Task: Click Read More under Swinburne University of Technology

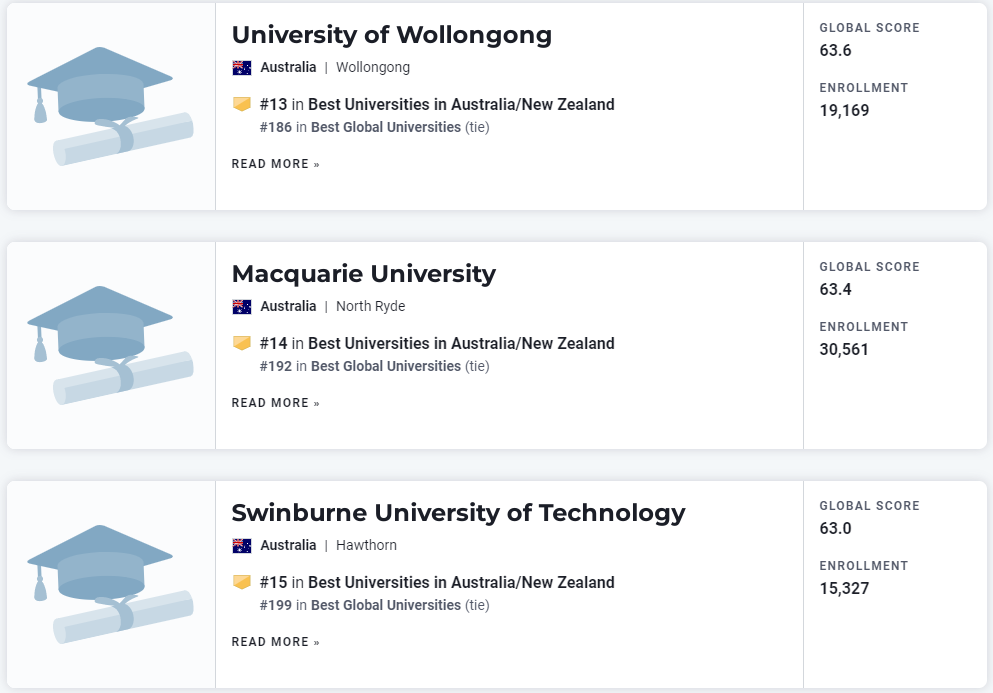Action: point(275,642)
